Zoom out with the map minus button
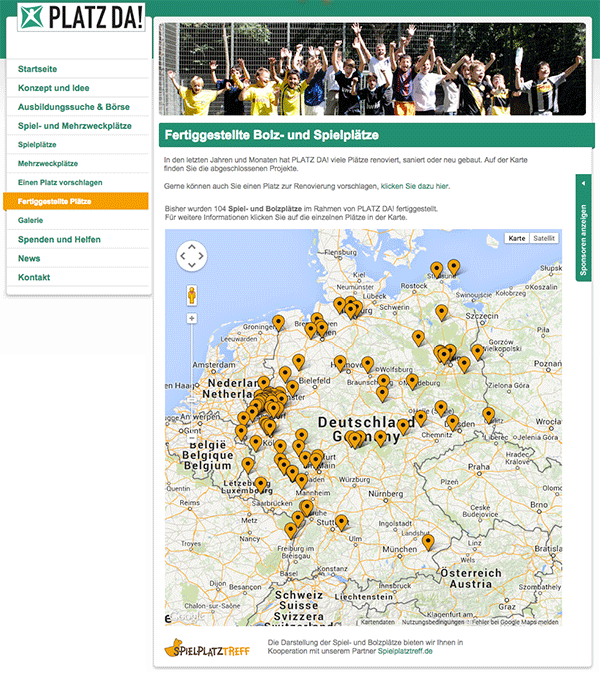This screenshot has height=675, width=600. (192, 438)
